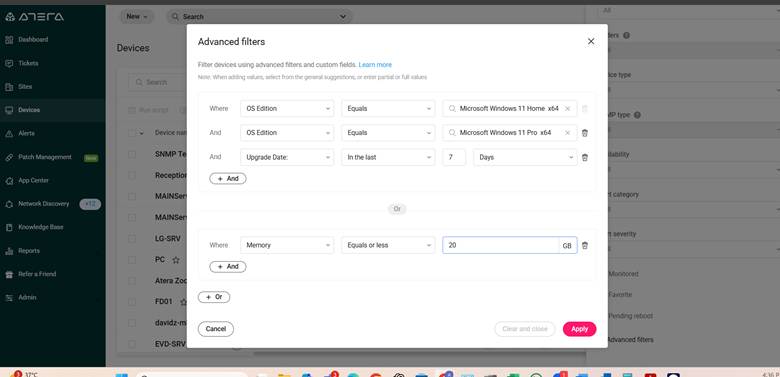Open the Days unit dropdown
Image resolution: width=780 pixels, height=377 pixels.
click(525, 157)
